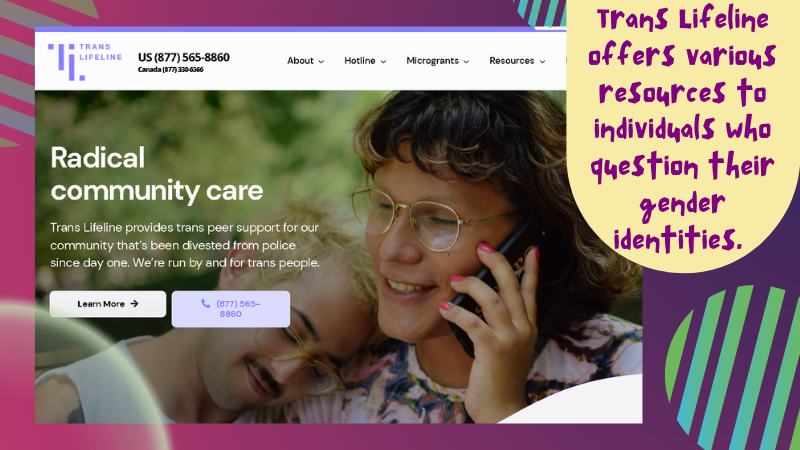
Task: Click the Canada (877) 330-6366 number
Action: (x=170, y=69)
